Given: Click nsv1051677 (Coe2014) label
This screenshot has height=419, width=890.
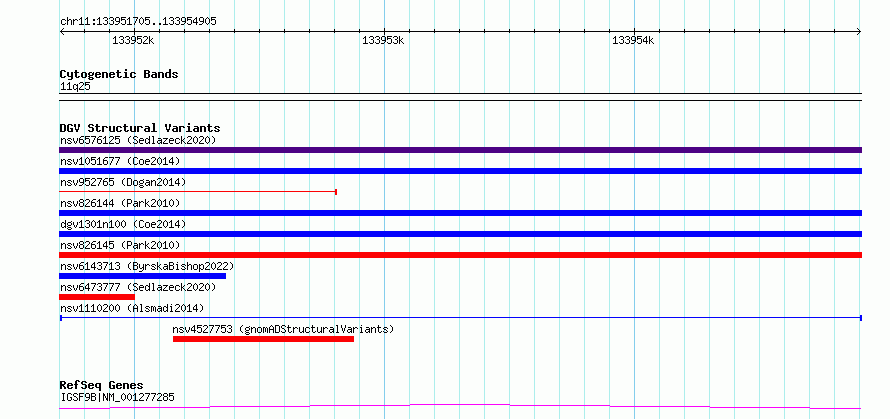Looking at the screenshot, I should [120, 161].
